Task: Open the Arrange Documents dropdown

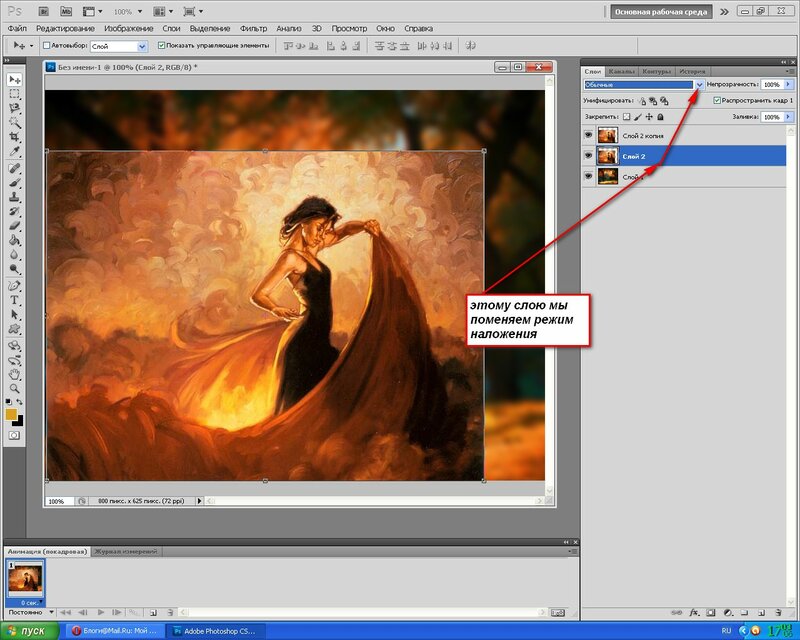Action: pos(163,11)
